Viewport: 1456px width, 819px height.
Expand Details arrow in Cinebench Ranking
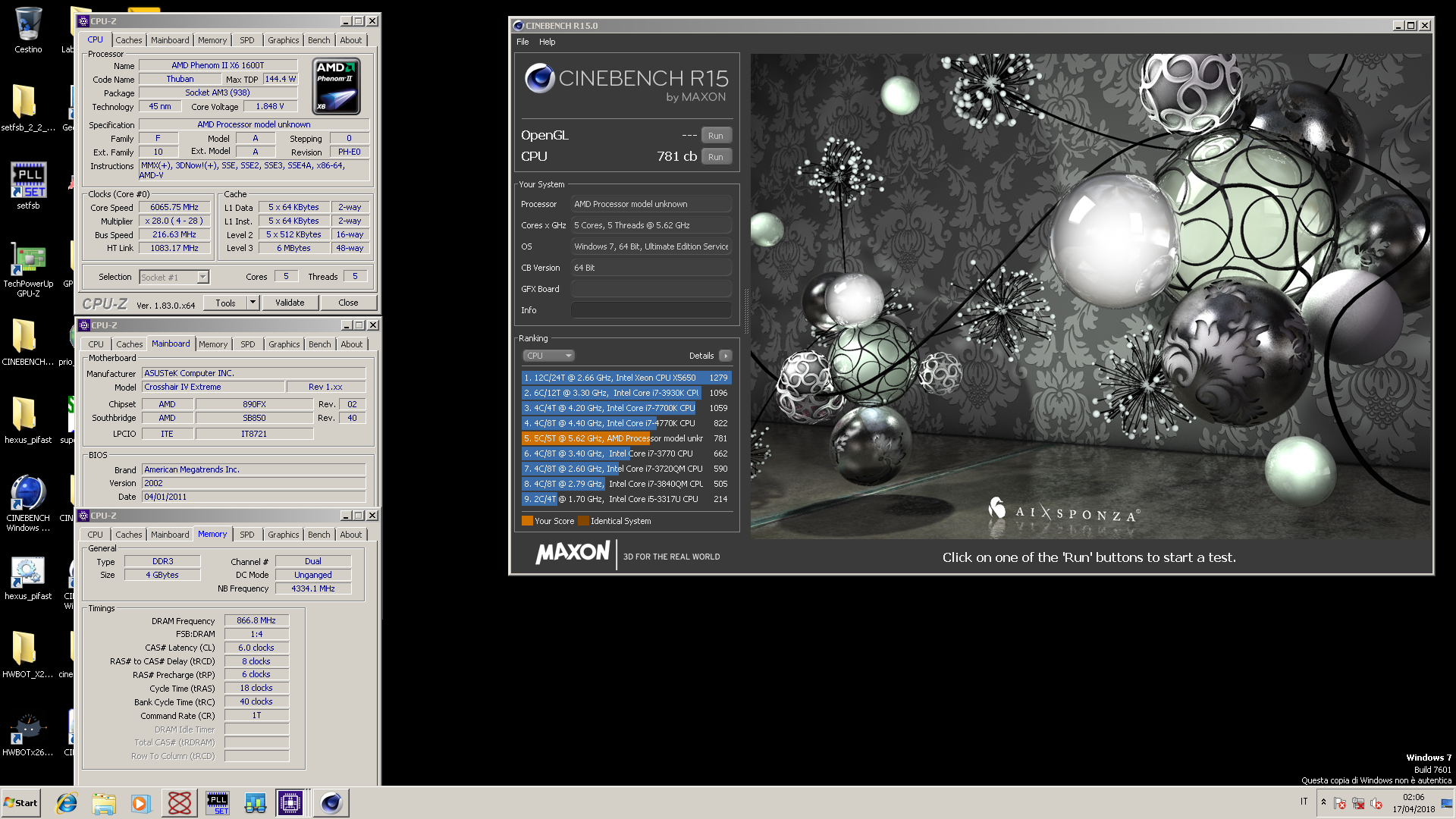click(726, 356)
